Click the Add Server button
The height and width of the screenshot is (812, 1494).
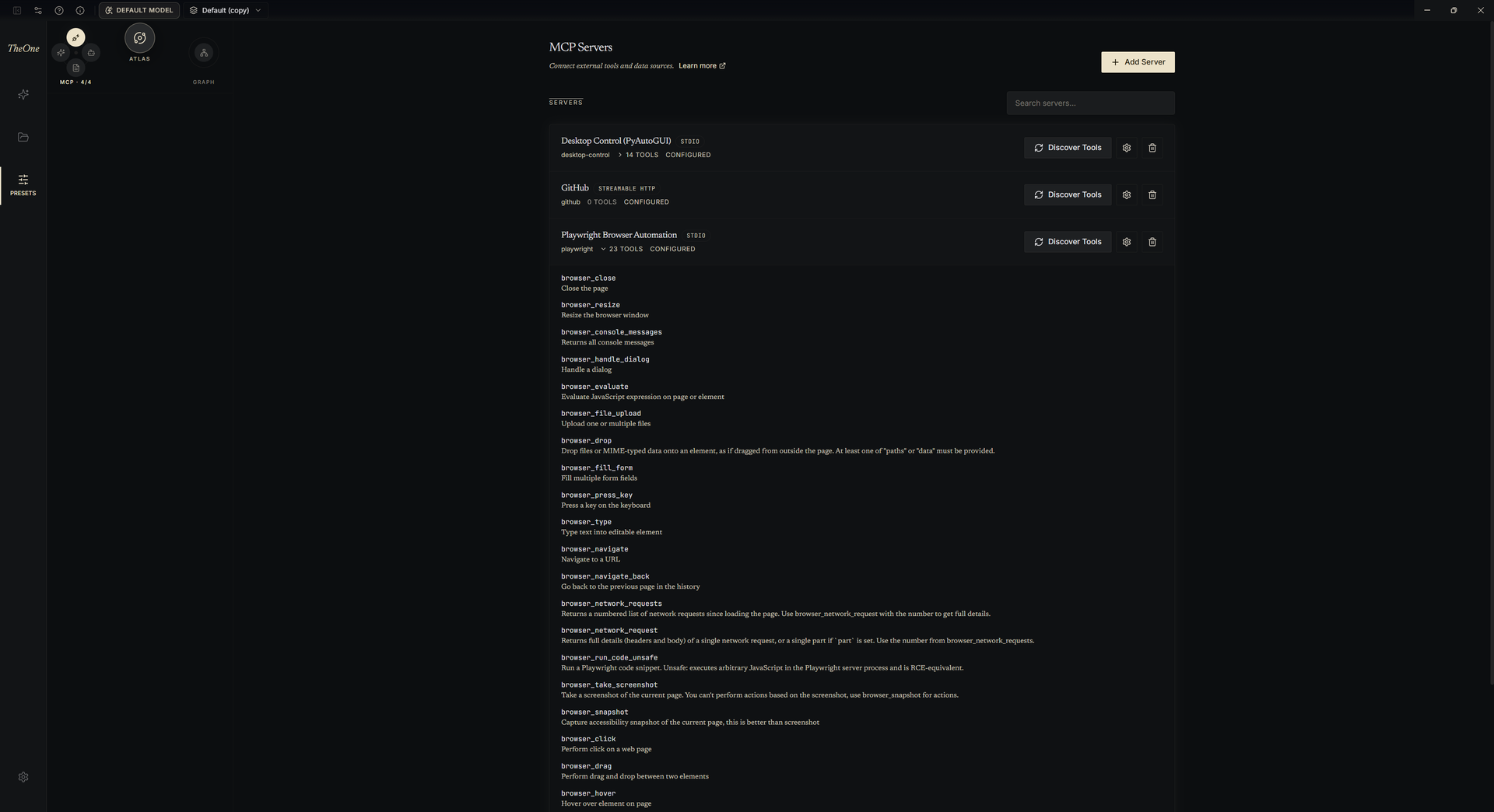click(x=1138, y=62)
